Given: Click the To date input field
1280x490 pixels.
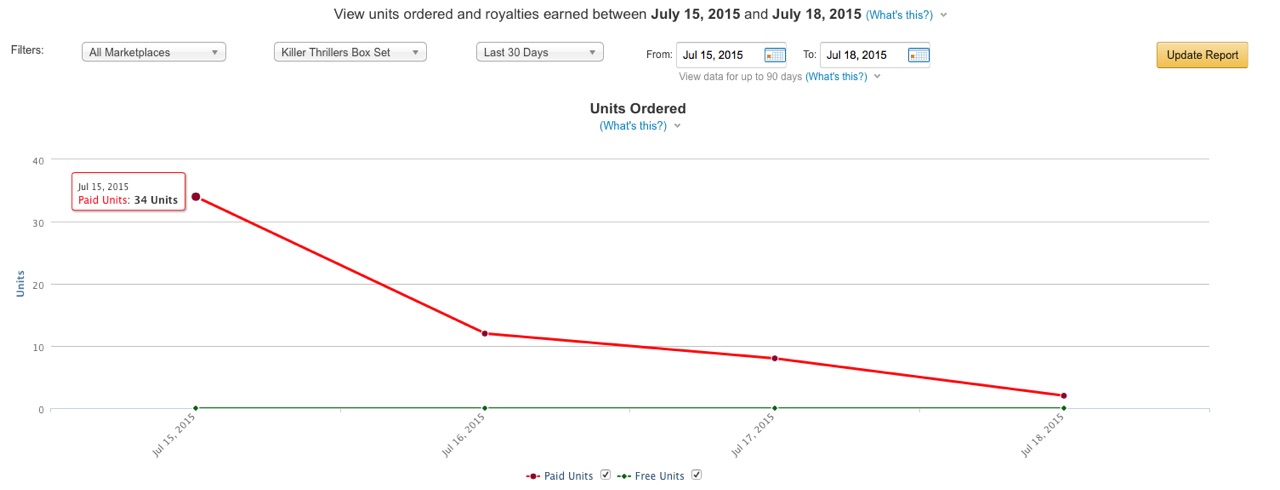Looking at the screenshot, I should [861, 55].
